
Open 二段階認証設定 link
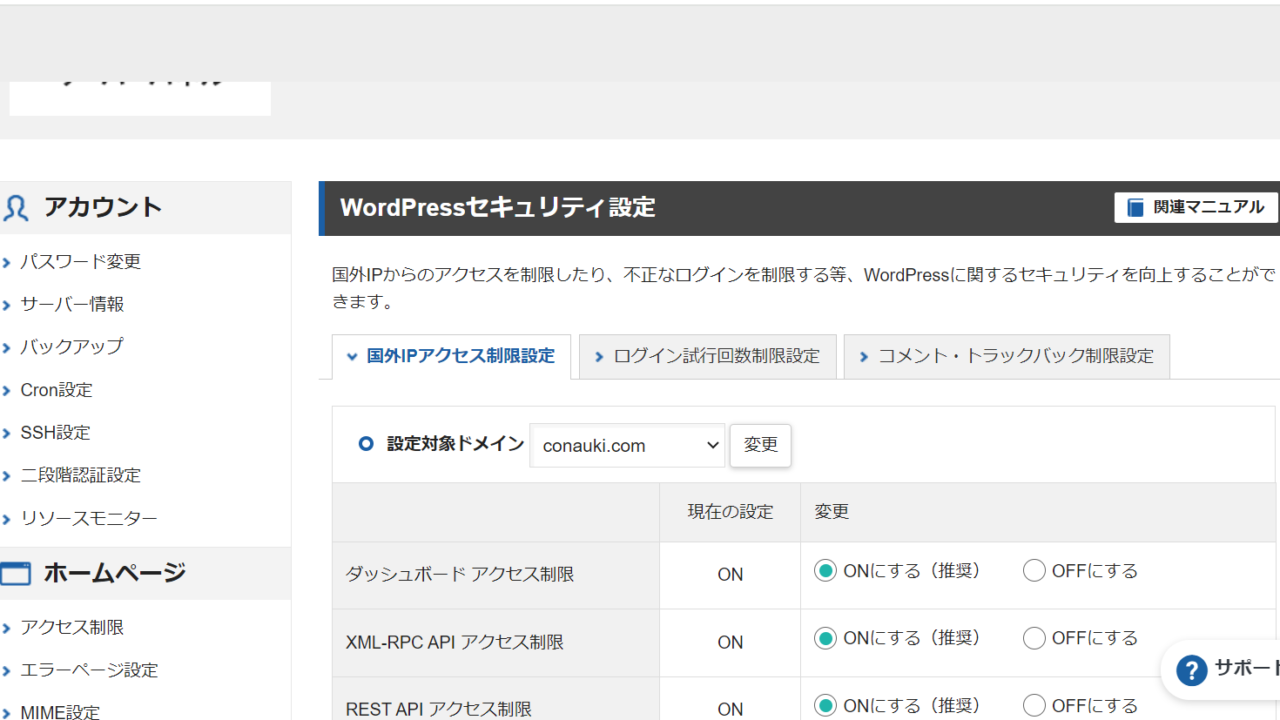[81, 475]
